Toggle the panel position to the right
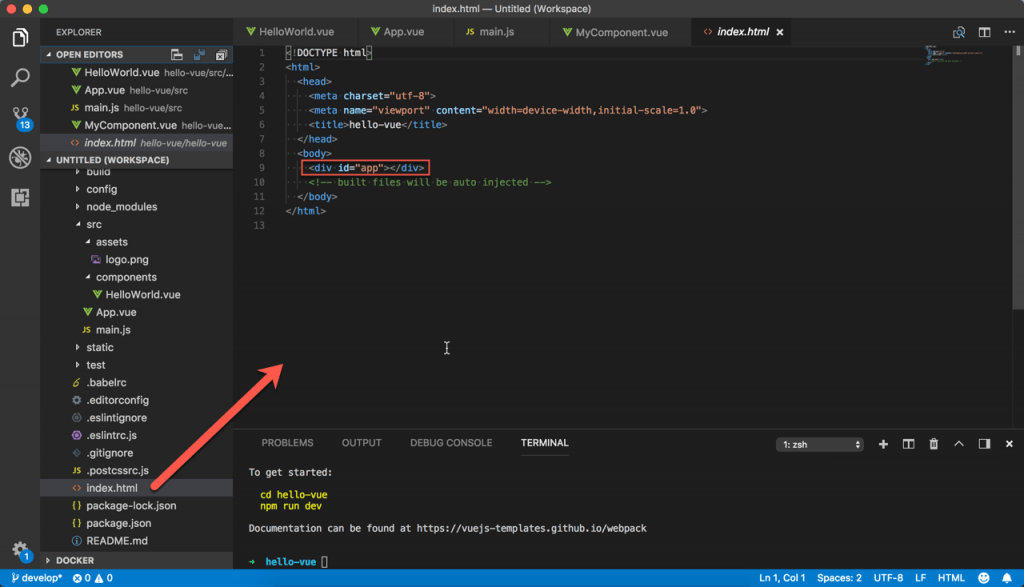This screenshot has width=1024, height=587. point(984,444)
